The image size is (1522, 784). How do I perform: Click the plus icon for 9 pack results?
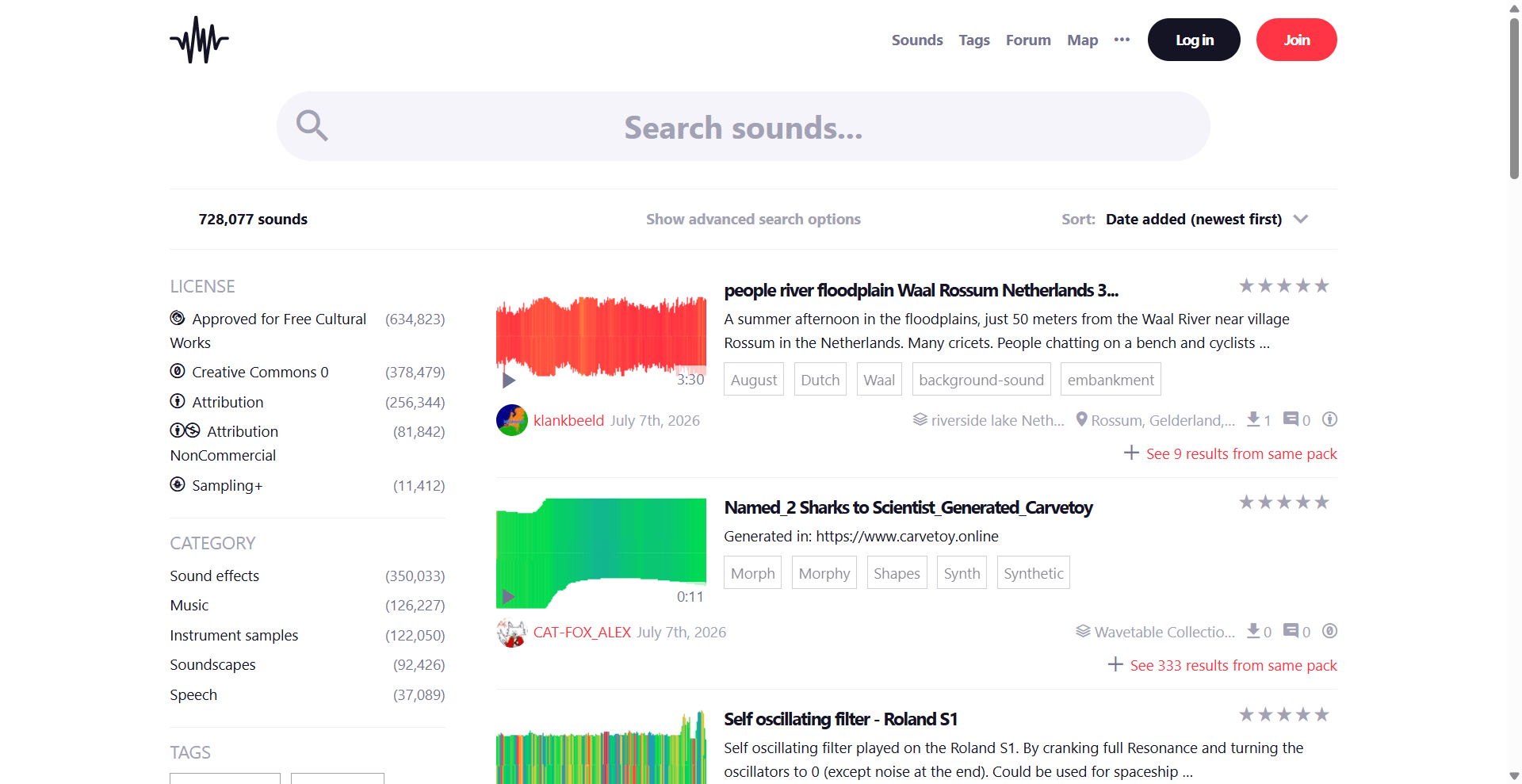point(1132,453)
